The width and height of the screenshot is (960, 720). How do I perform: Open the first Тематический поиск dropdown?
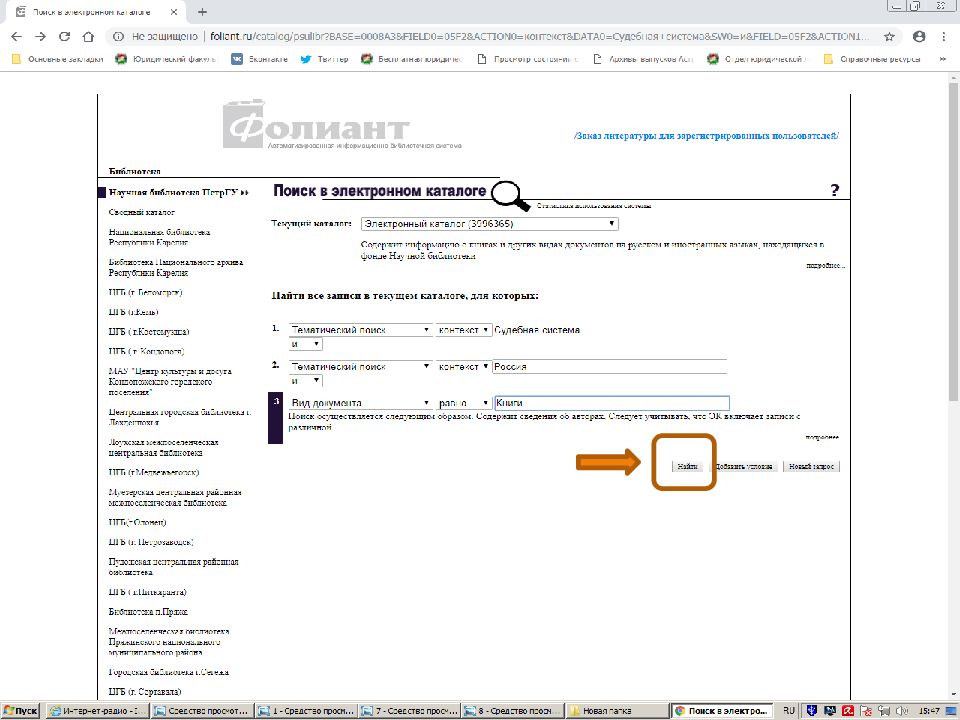click(360, 330)
